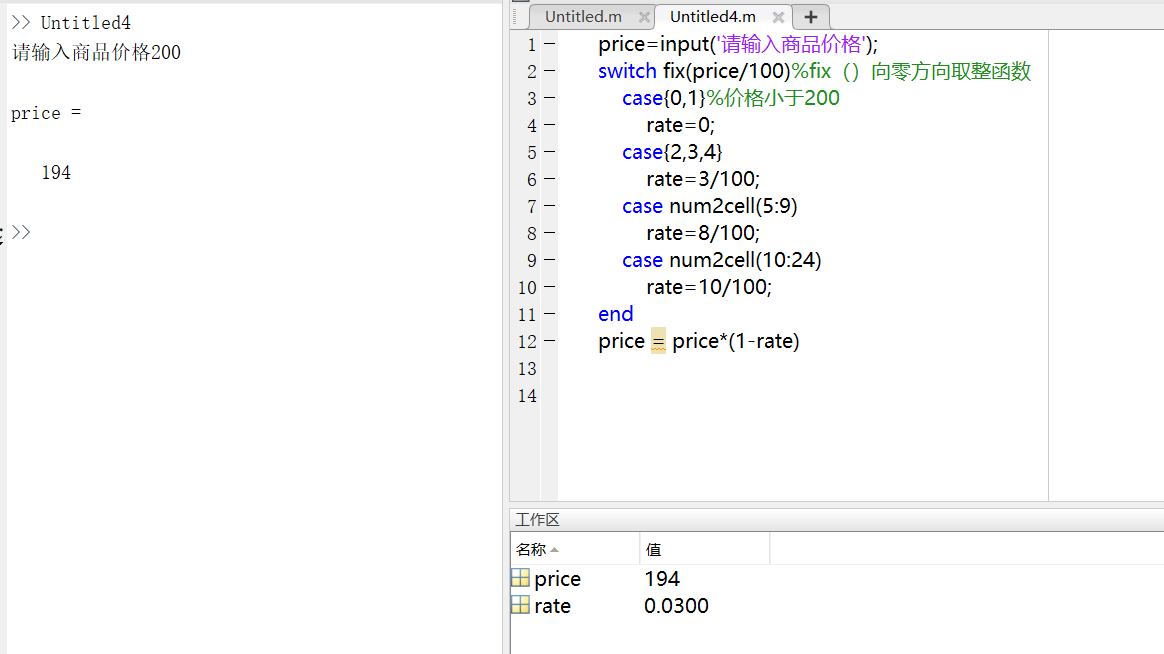Click the code rate=0; on line 4
This screenshot has height=654, width=1164.
(681, 125)
